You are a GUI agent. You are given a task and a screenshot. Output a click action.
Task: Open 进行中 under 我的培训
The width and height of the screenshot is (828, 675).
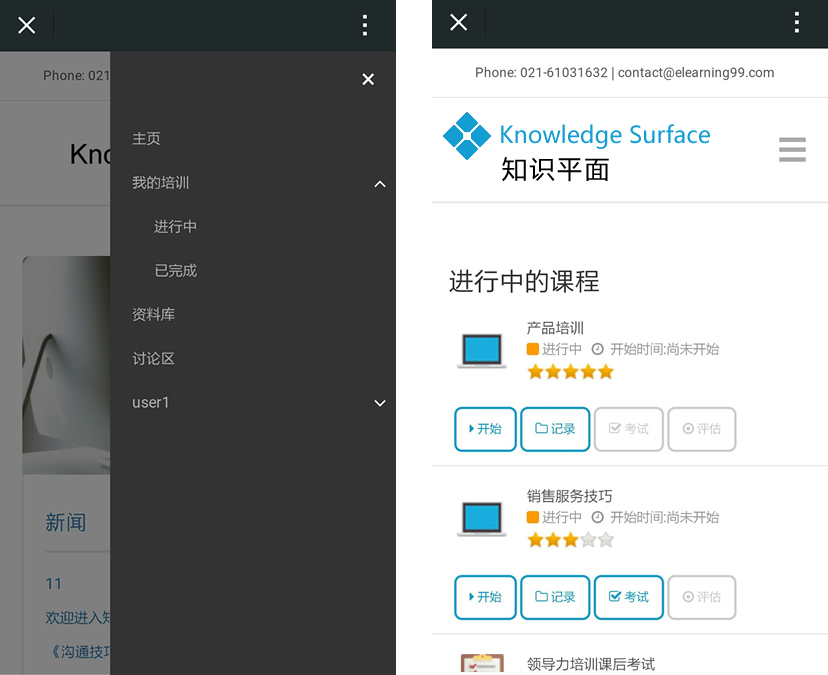tap(175, 227)
